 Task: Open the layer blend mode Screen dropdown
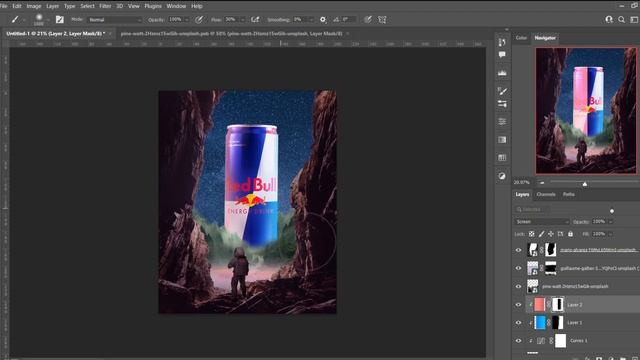[x=541, y=222]
